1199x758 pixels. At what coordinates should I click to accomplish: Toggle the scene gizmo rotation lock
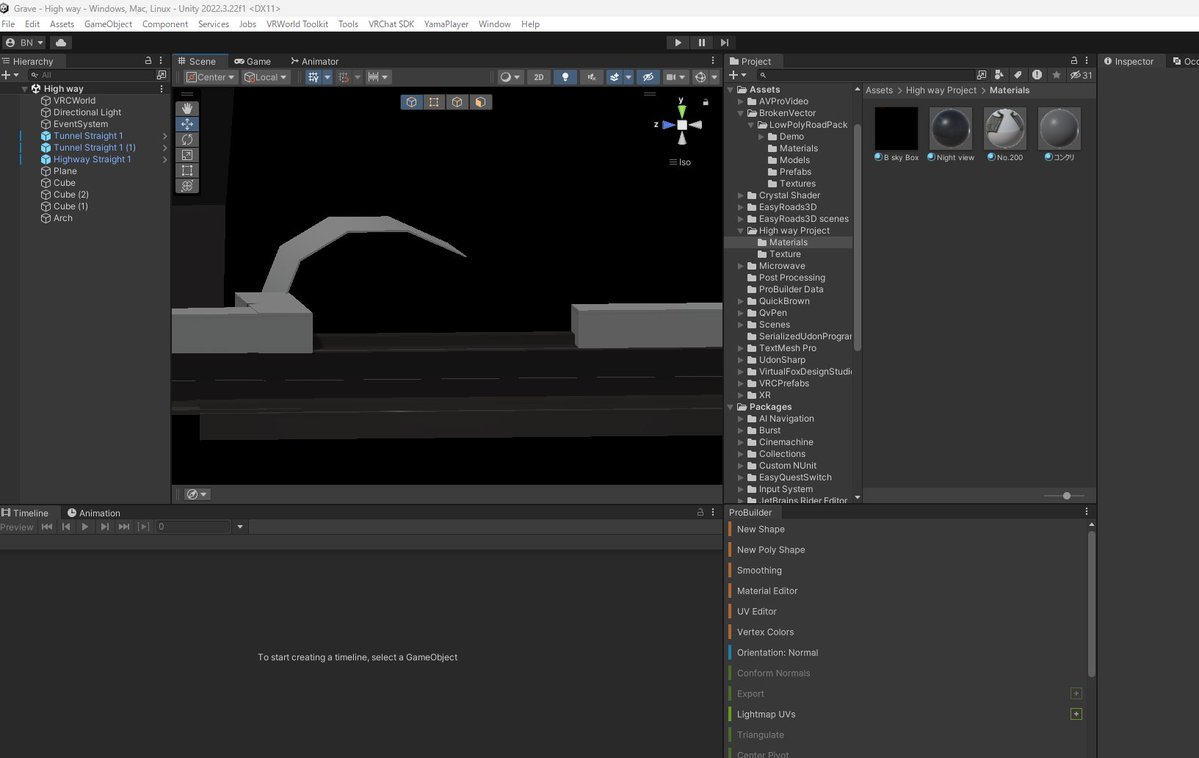[705, 102]
